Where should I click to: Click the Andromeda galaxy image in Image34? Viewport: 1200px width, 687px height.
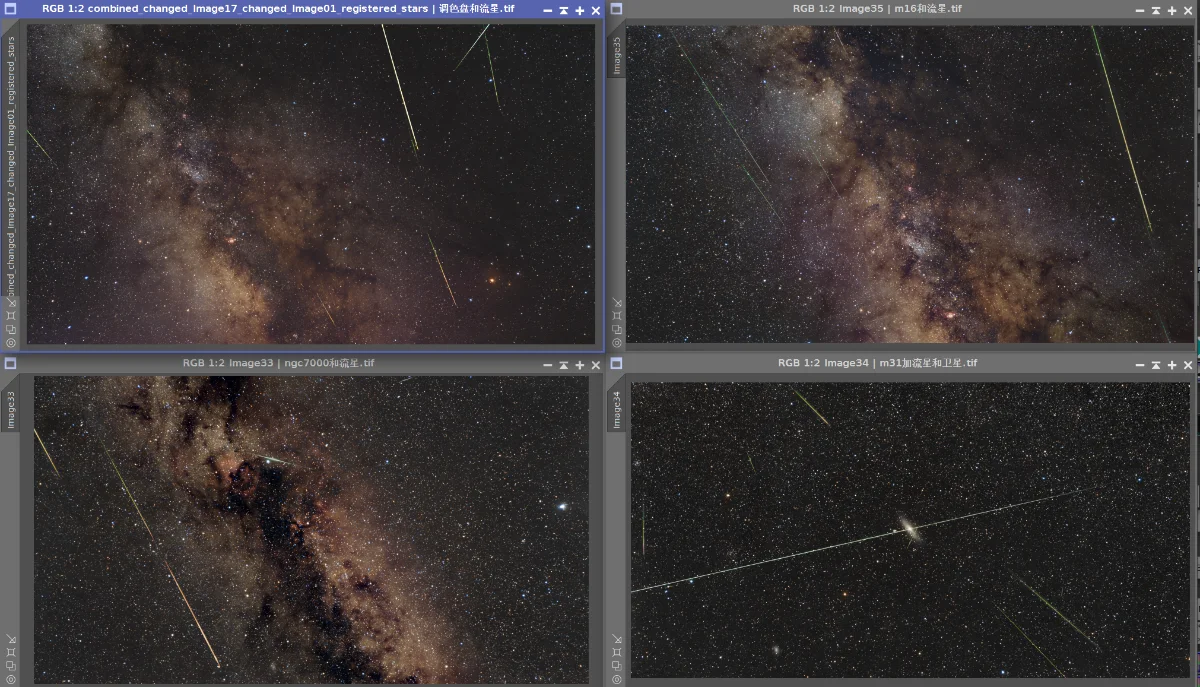910,530
